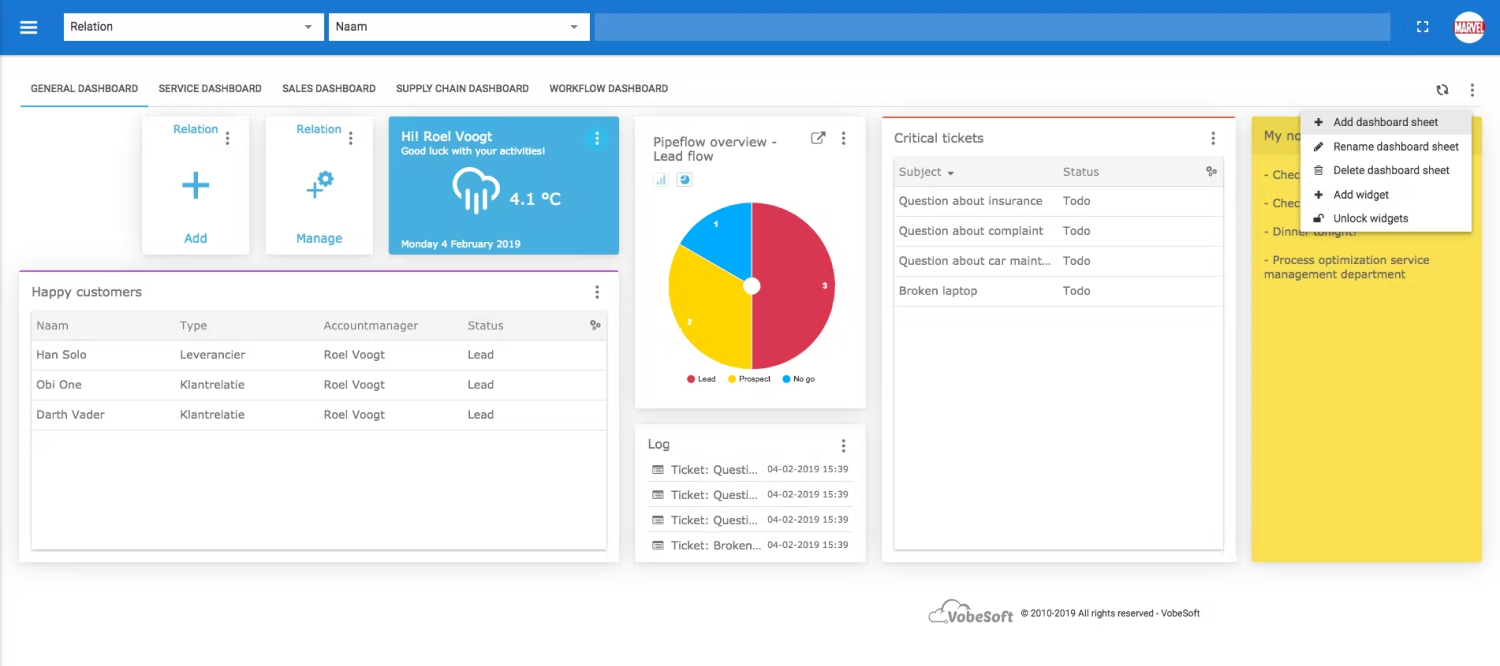Toggle No go series in pie legend
This screenshot has width=1500, height=666.
click(x=799, y=379)
